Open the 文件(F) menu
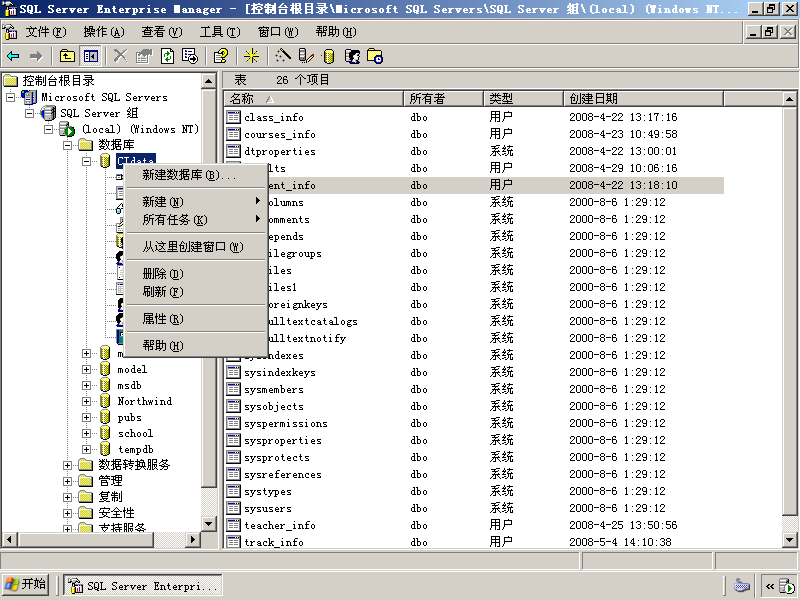Screen dimensions: 800x600 click(46, 32)
